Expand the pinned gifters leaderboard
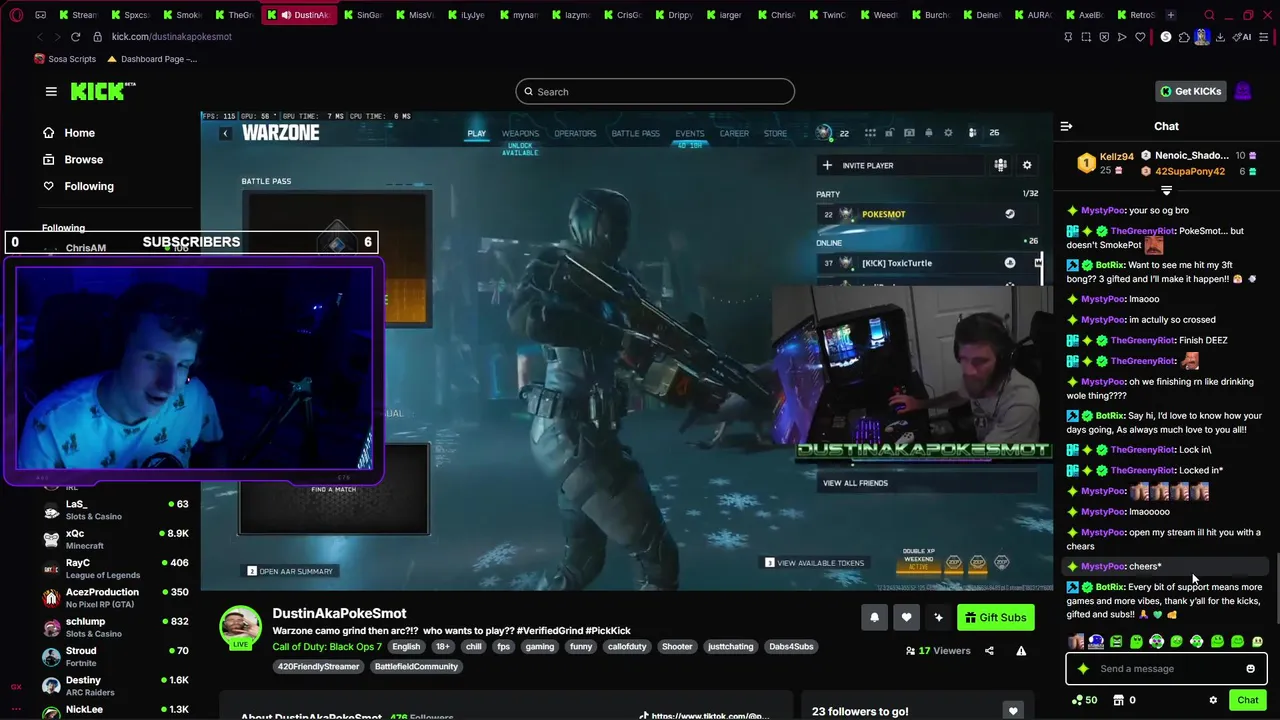Image resolution: width=1280 pixels, height=720 pixels. click(1166, 190)
